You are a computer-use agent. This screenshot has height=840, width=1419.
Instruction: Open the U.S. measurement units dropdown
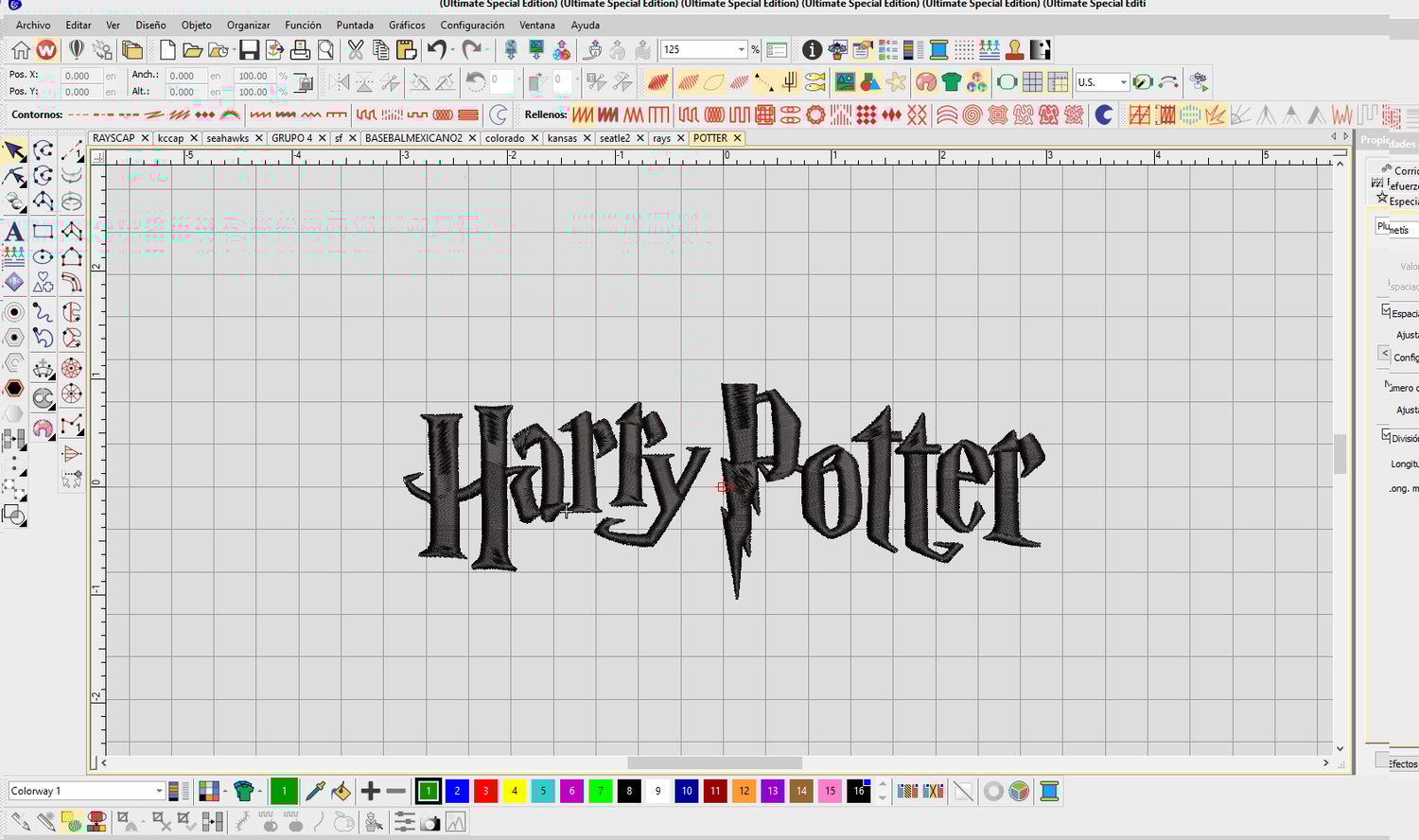1123,82
